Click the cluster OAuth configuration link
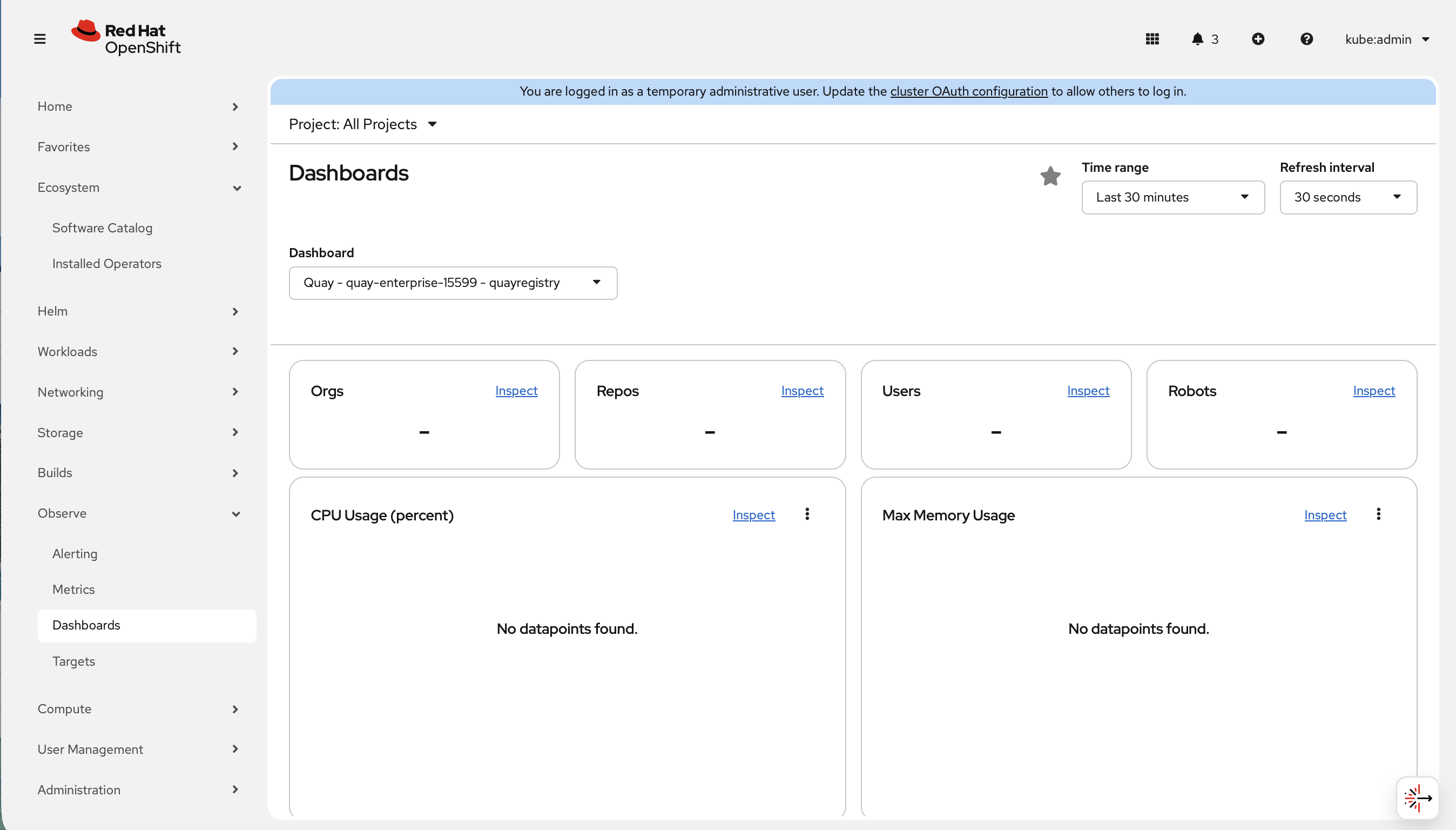The image size is (1456, 830). (x=968, y=91)
